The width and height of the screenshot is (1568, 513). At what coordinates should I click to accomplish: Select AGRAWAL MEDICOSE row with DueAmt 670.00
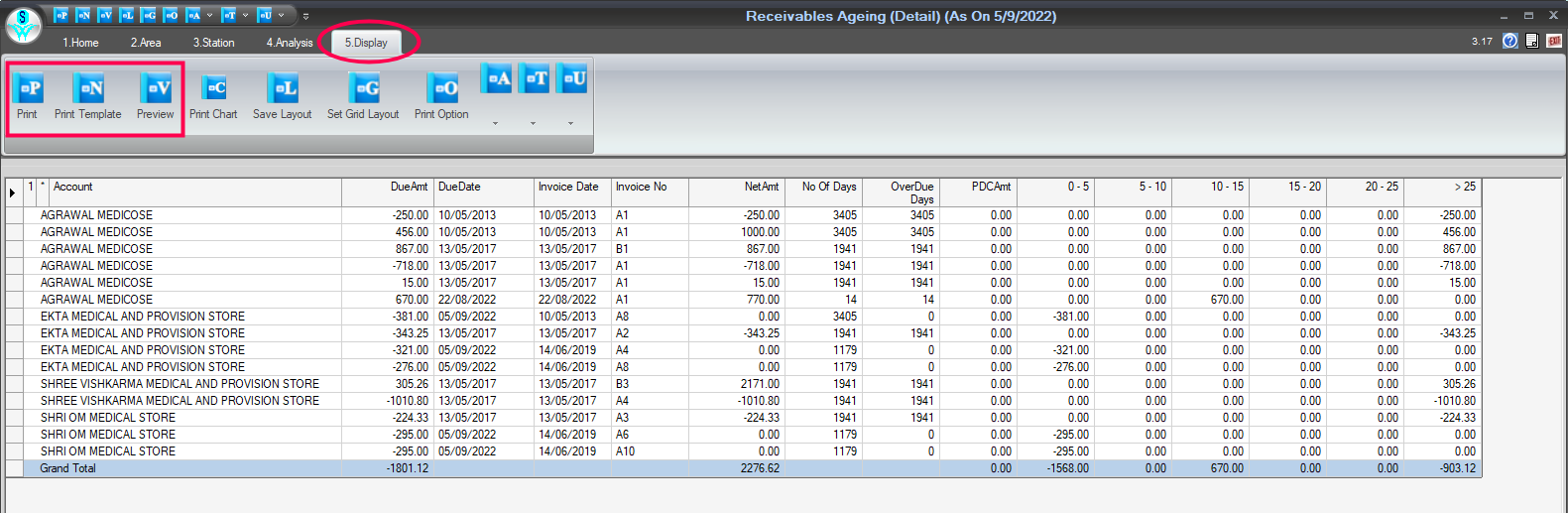click(x=743, y=300)
